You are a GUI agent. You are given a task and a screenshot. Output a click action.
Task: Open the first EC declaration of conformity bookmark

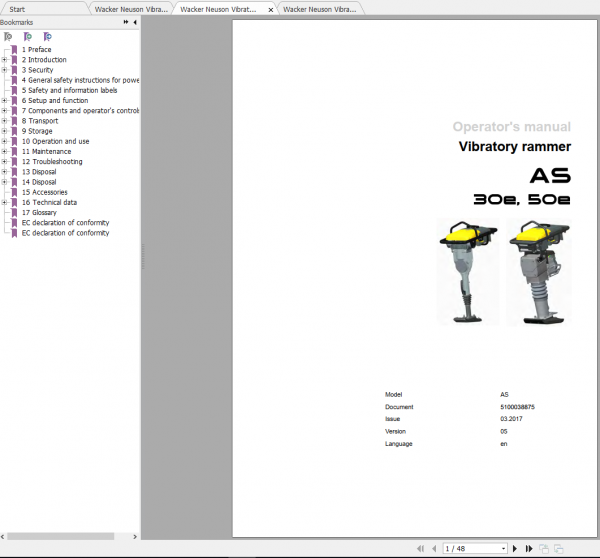tap(65, 223)
